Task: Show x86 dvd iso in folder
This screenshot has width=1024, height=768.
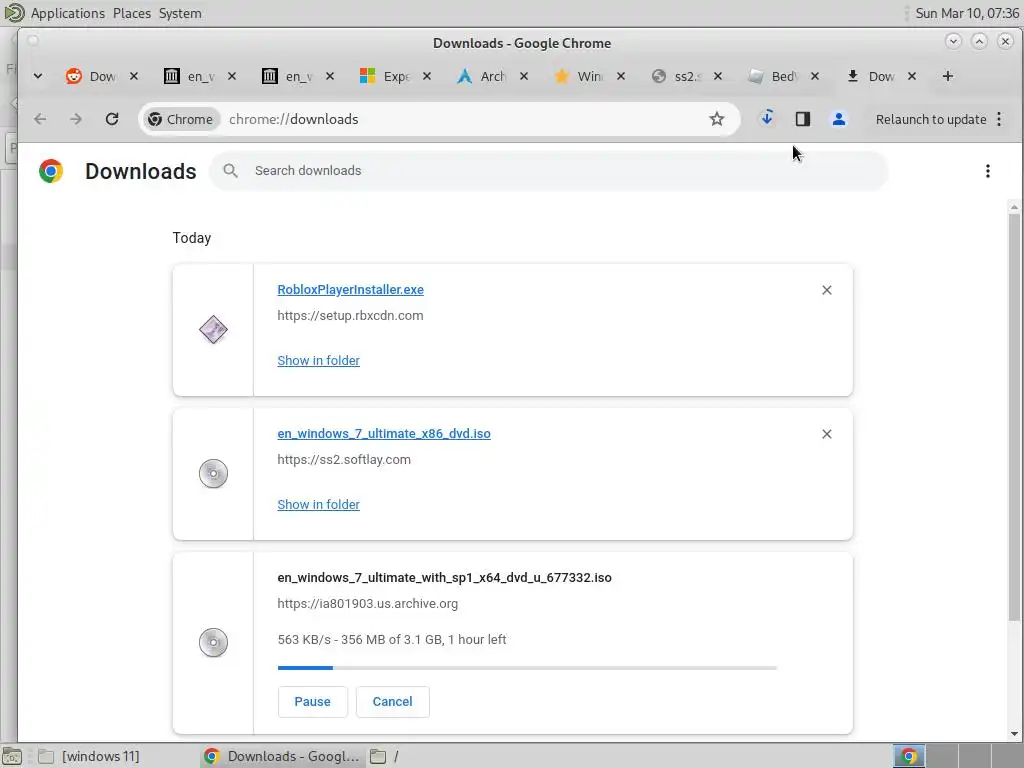Action: 318,505
